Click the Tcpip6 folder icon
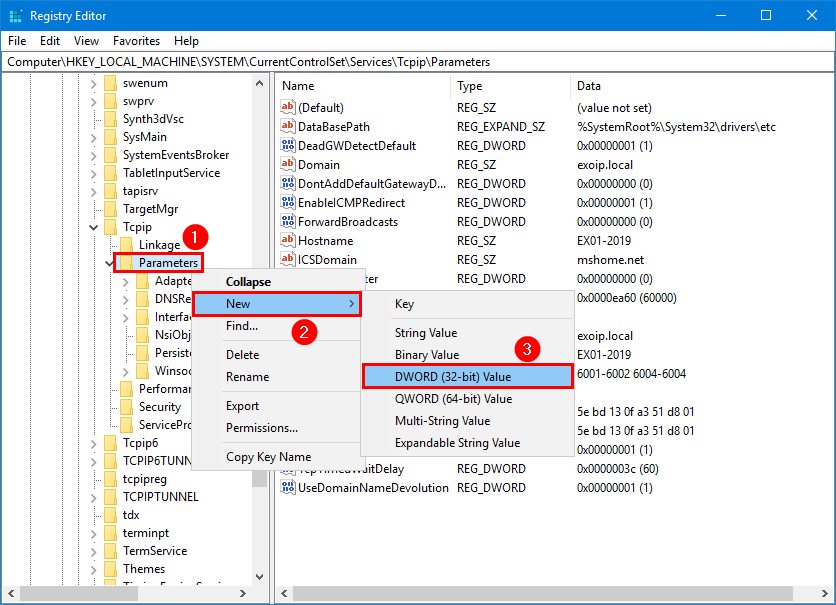The image size is (836, 605). tap(110, 443)
